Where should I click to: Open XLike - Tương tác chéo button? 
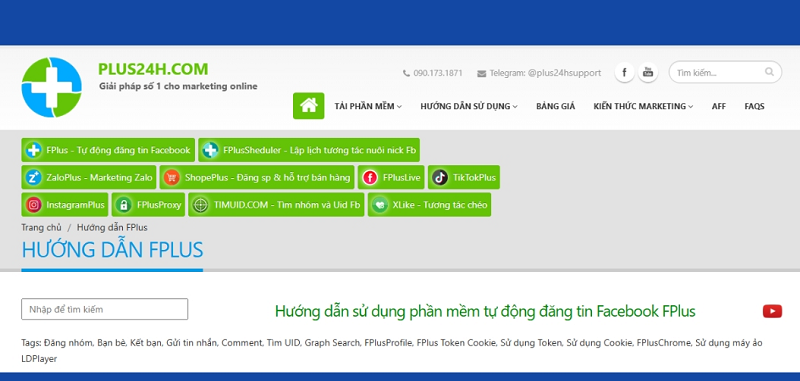tap(430, 205)
